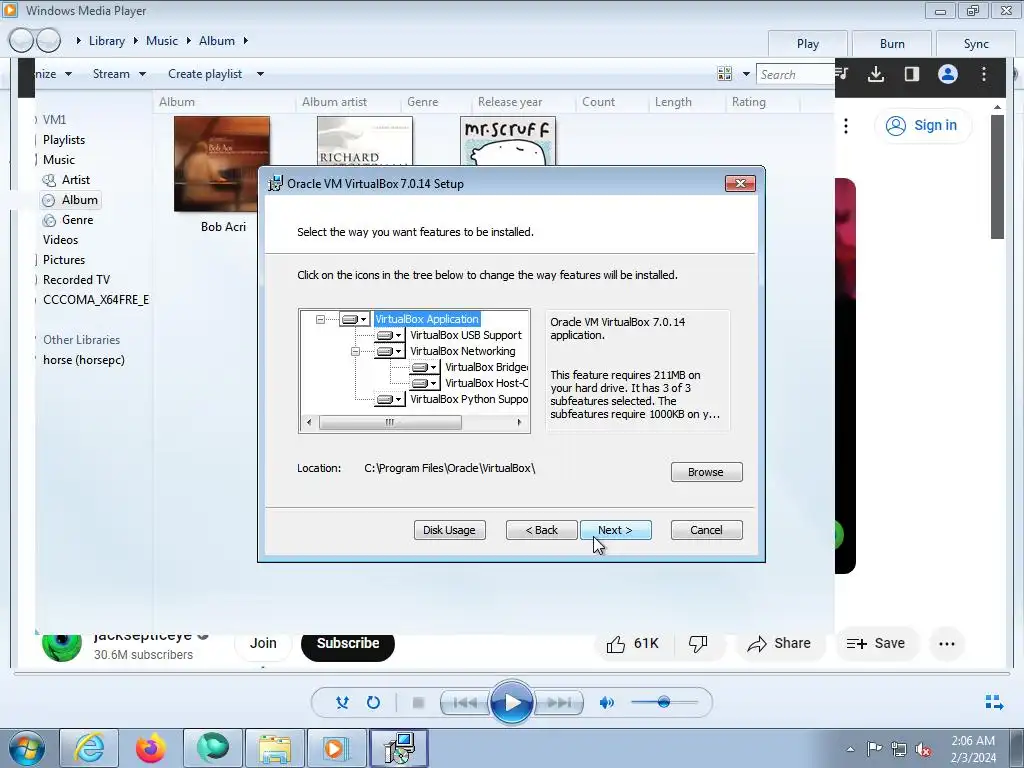
Task: Click the Media Player search box
Action: click(795, 74)
